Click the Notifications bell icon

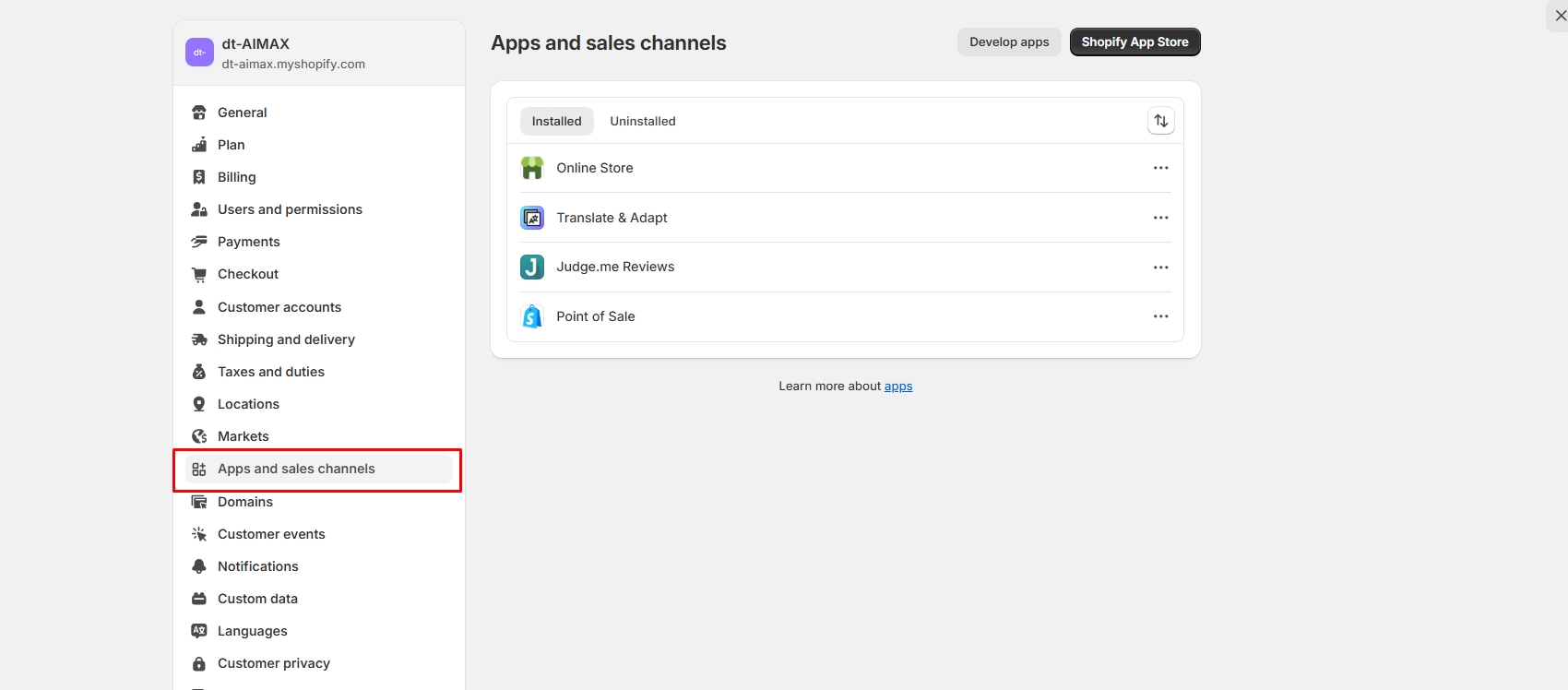pos(199,566)
